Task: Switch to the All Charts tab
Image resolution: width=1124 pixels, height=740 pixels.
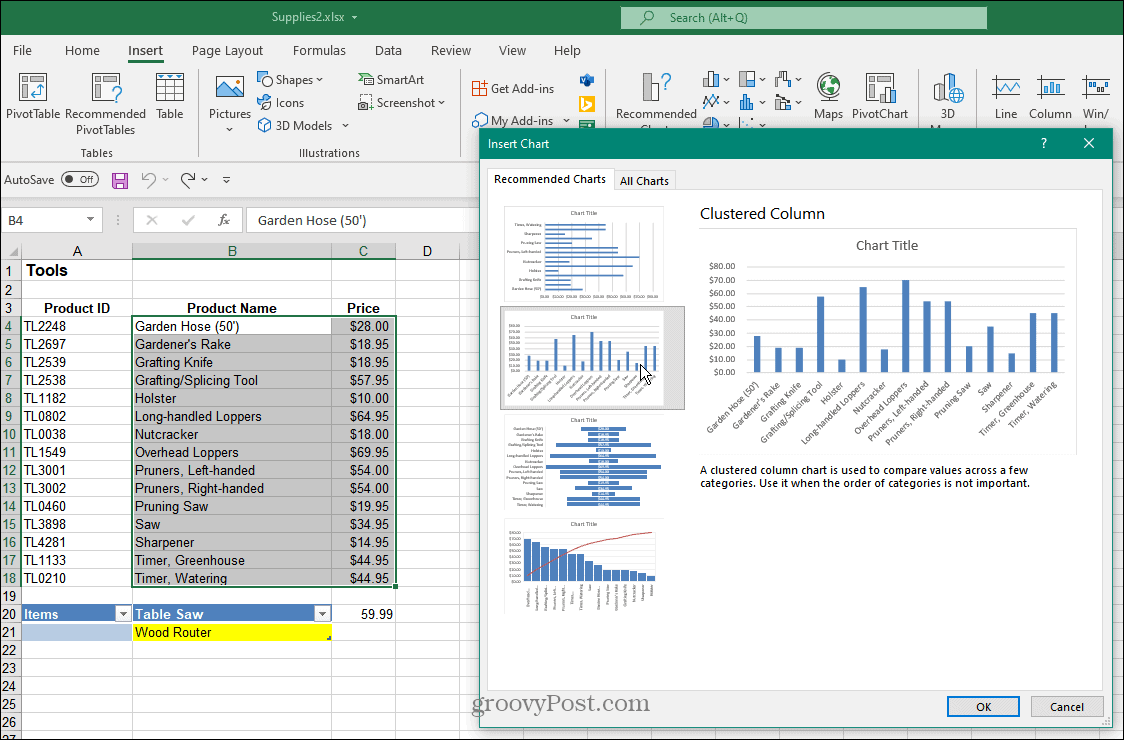Action: [x=644, y=181]
